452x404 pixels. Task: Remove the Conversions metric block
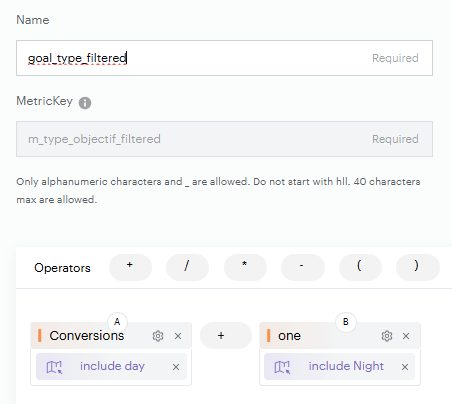click(178, 336)
